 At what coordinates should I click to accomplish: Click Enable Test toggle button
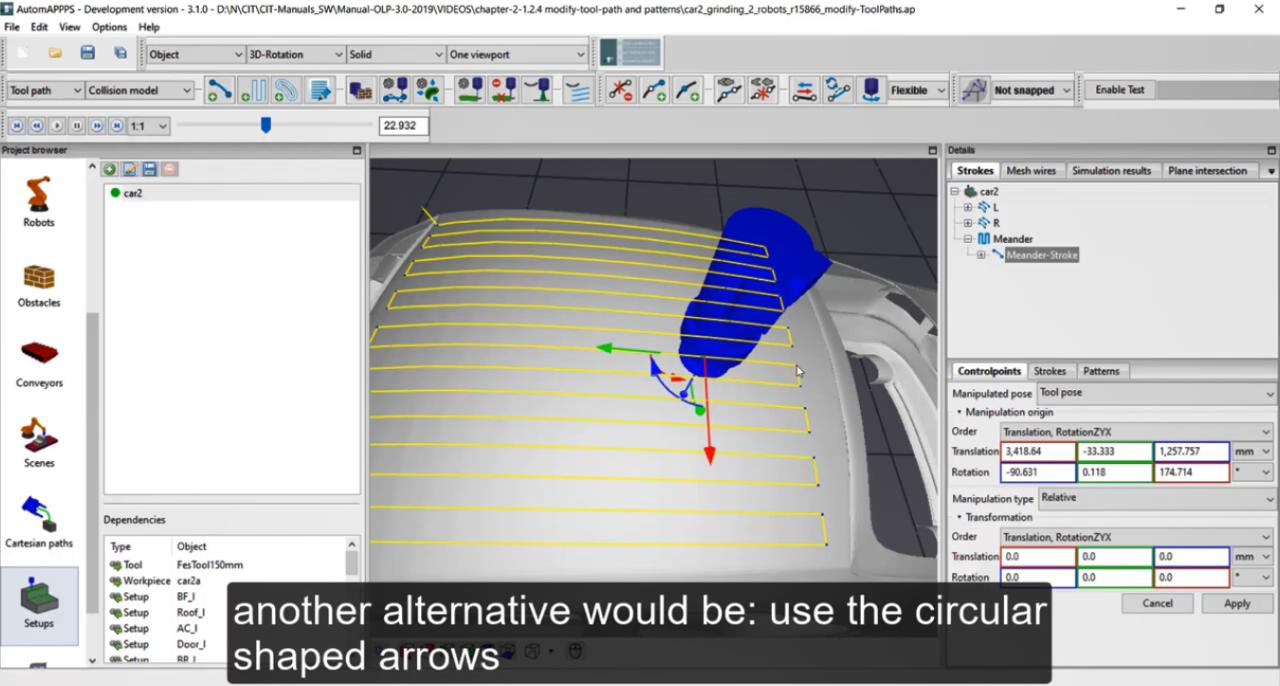click(1119, 90)
